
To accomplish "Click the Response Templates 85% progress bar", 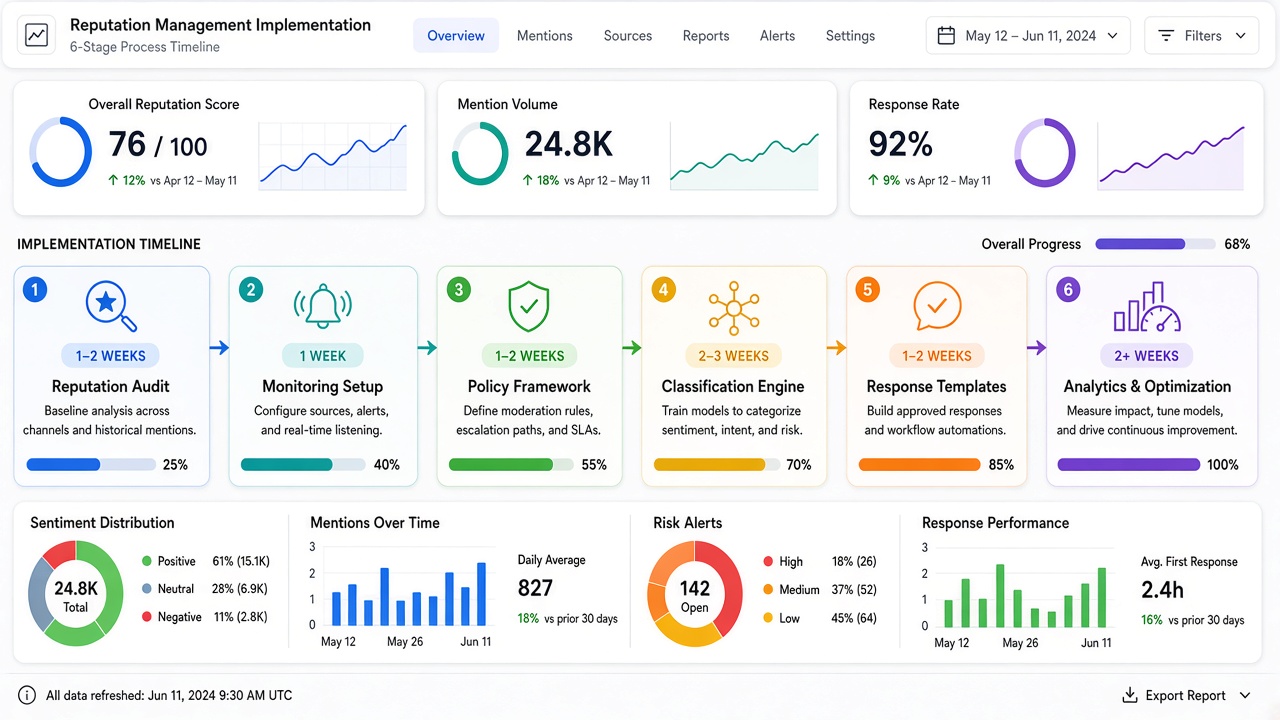I will coord(919,465).
